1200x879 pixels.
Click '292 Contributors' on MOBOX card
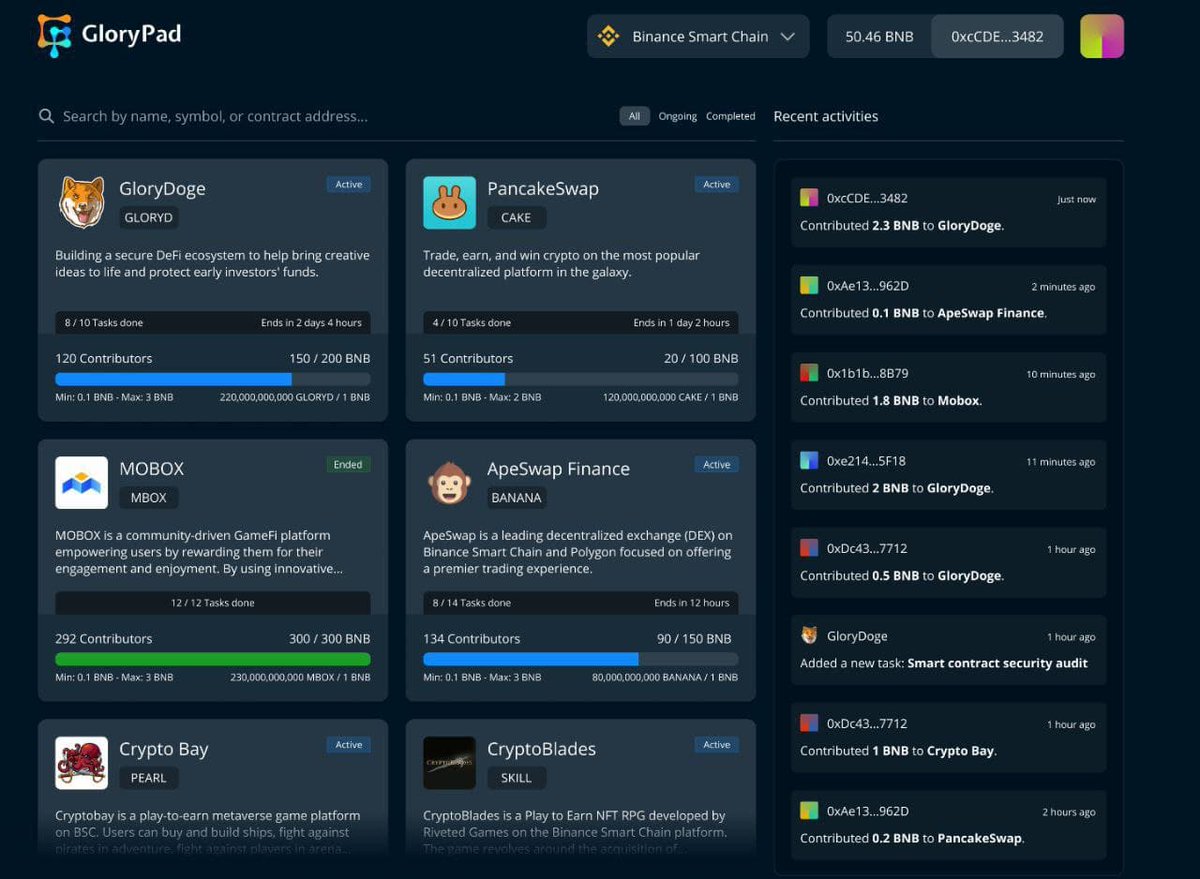pyautogui.click(x=104, y=638)
